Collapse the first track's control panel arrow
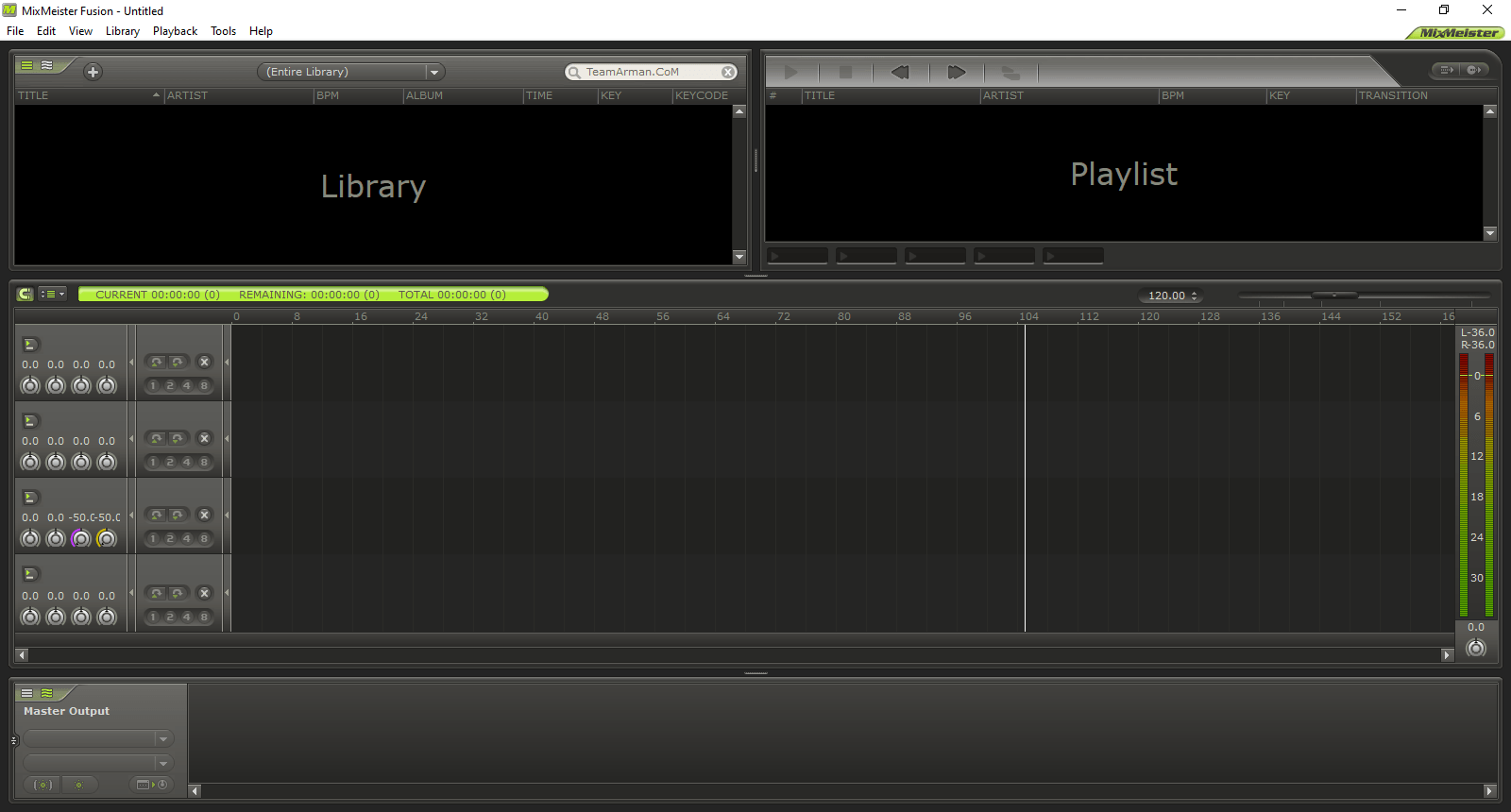Image resolution: width=1511 pixels, height=812 pixels. 131,362
